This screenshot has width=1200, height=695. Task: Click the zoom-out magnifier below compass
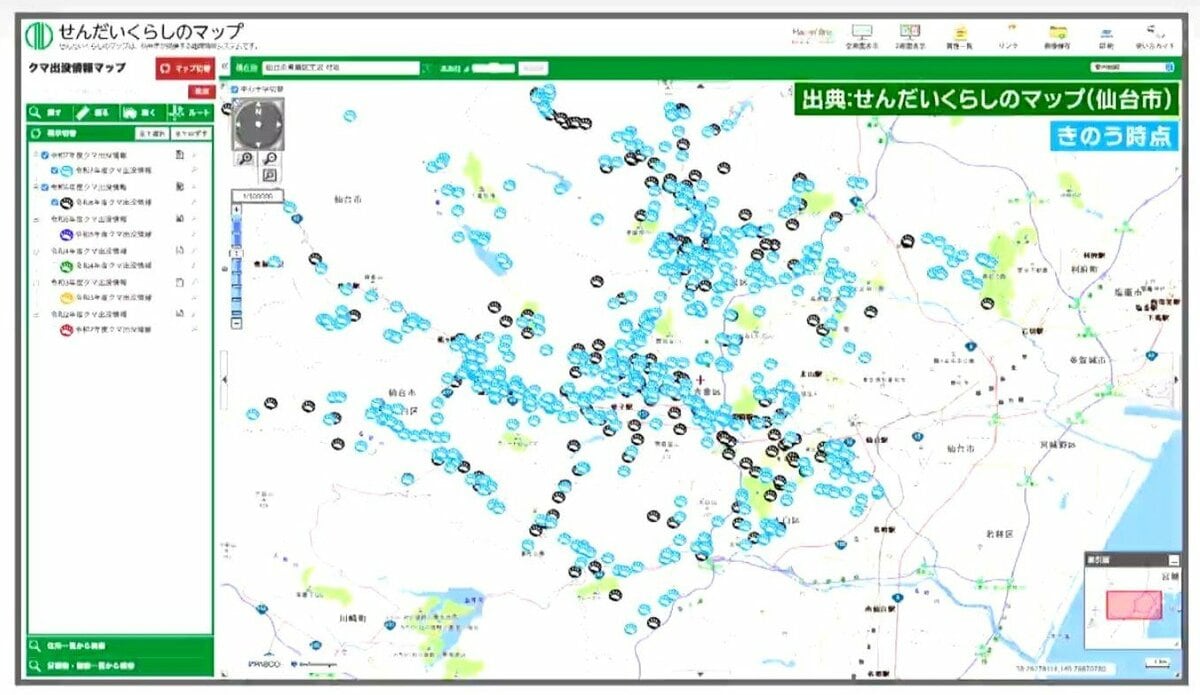point(270,159)
